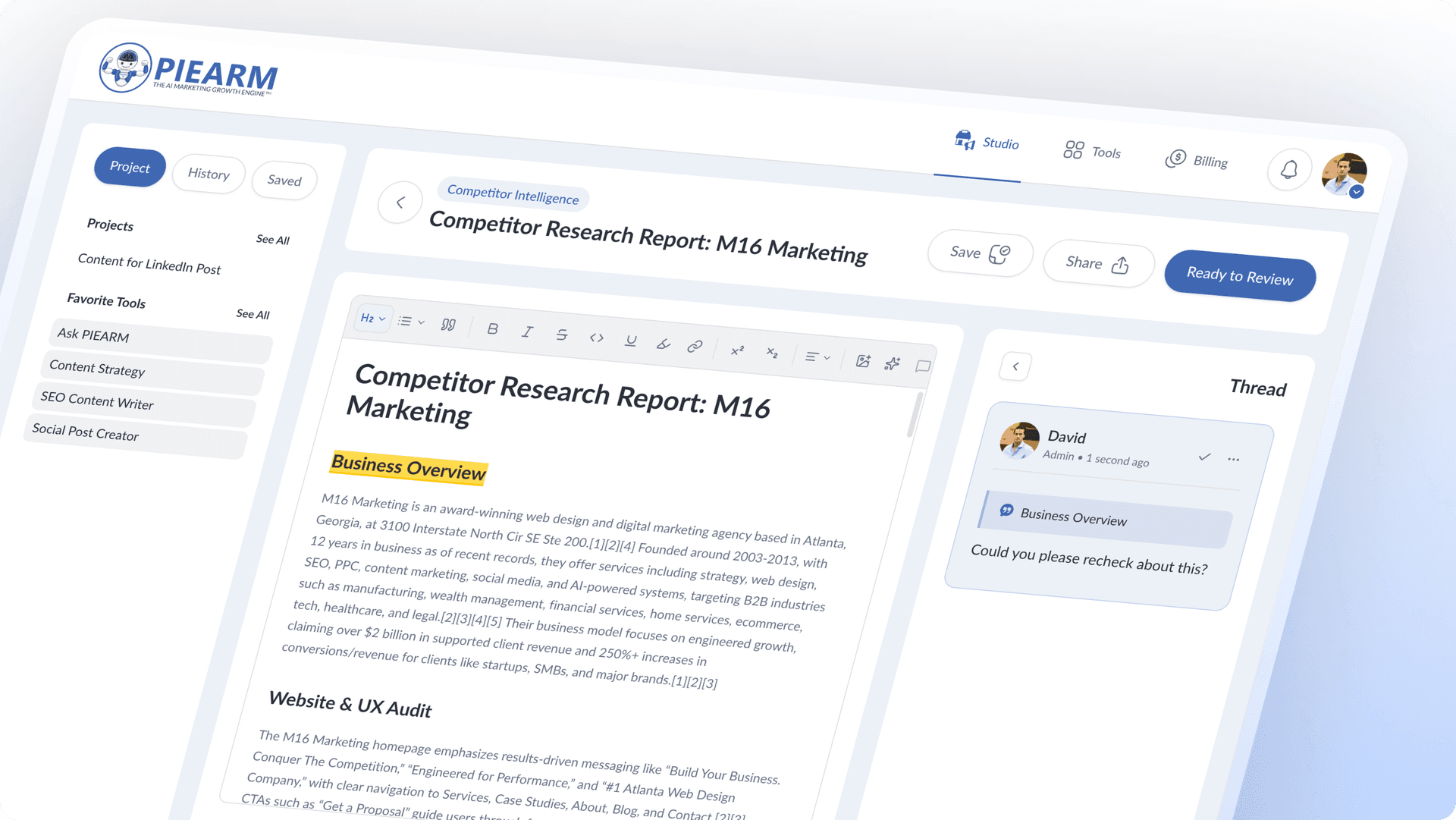The image size is (1456, 820).
Task: Click the add image icon
Action: tap(863, 361)
